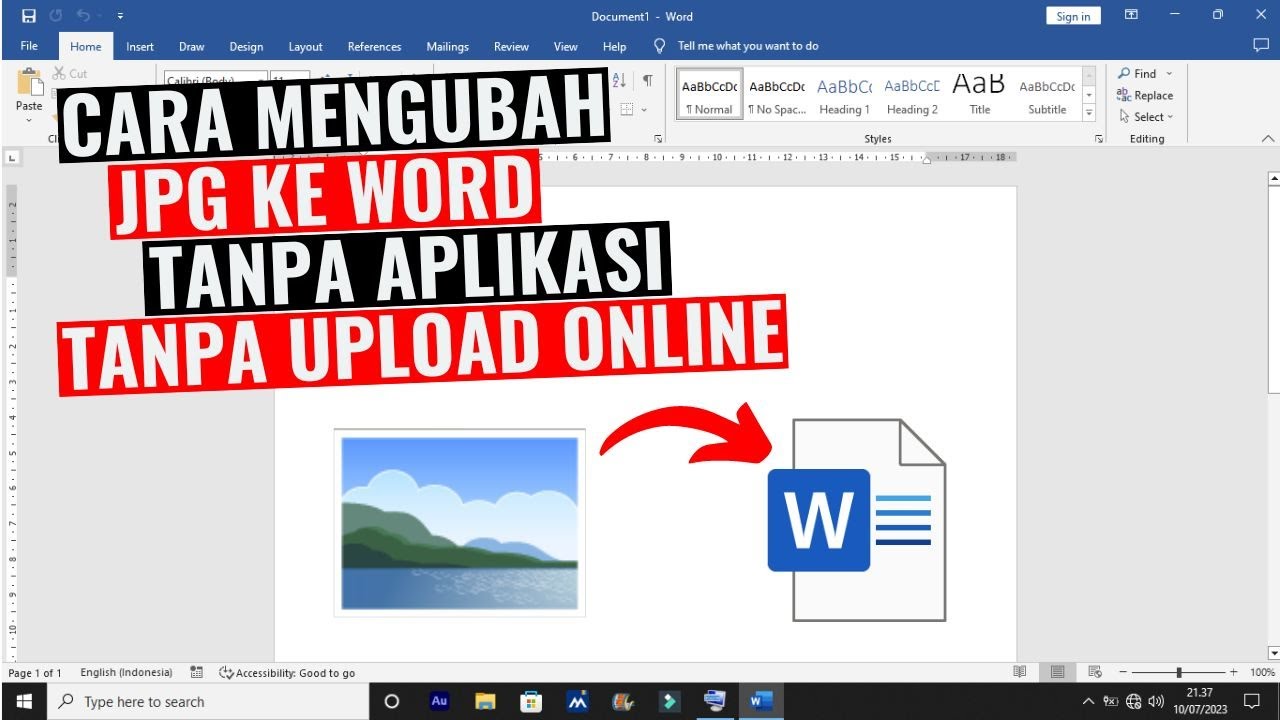The width and height of the screenshot is (1280, 720).
Task: Click the zoom slider handle
Action: coord(1179,673)
